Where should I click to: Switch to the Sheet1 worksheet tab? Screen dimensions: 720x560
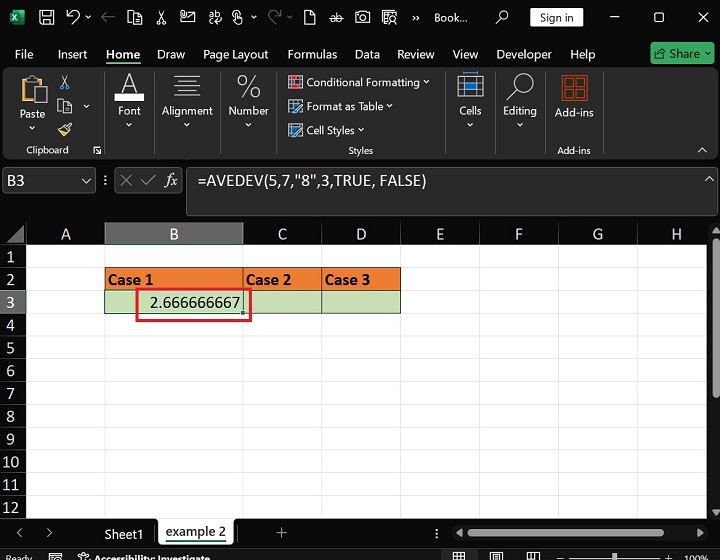124,533
